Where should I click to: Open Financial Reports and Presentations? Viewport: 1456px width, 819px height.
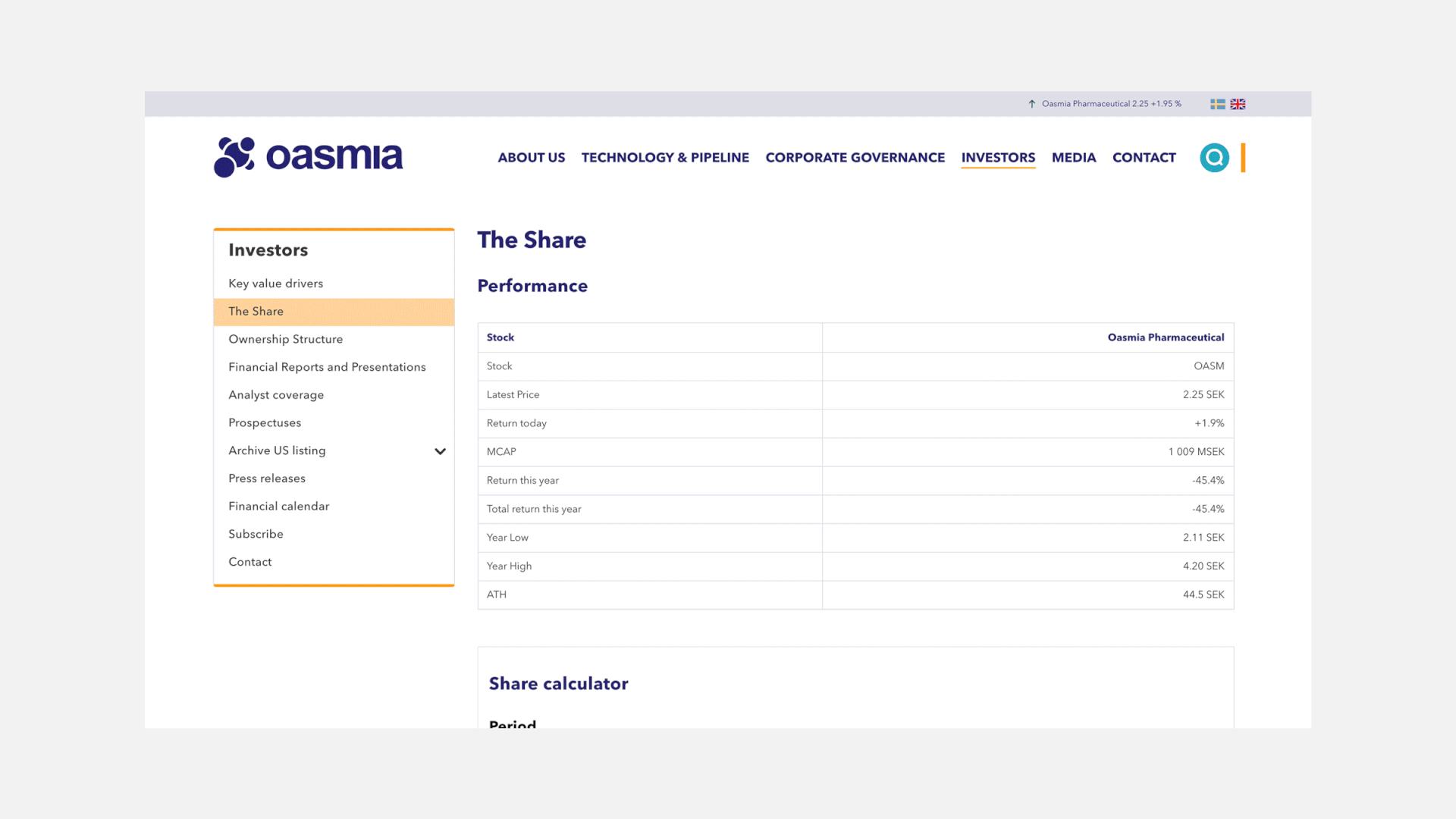(x=327, y=367)
